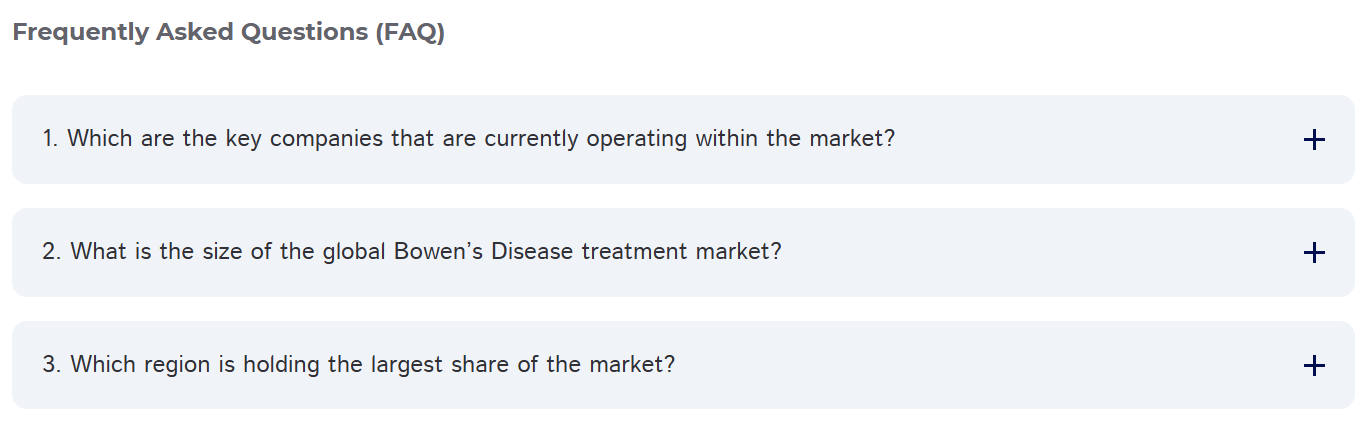
Task: Click the '1.' number before key companies question
Action: coord(51,138)
